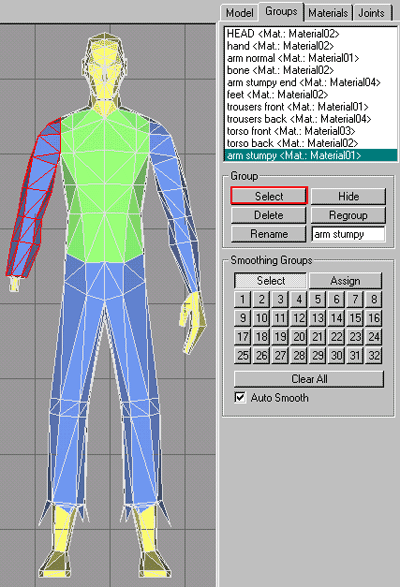
Task: Click the group name input field
Action: [348, 234]
